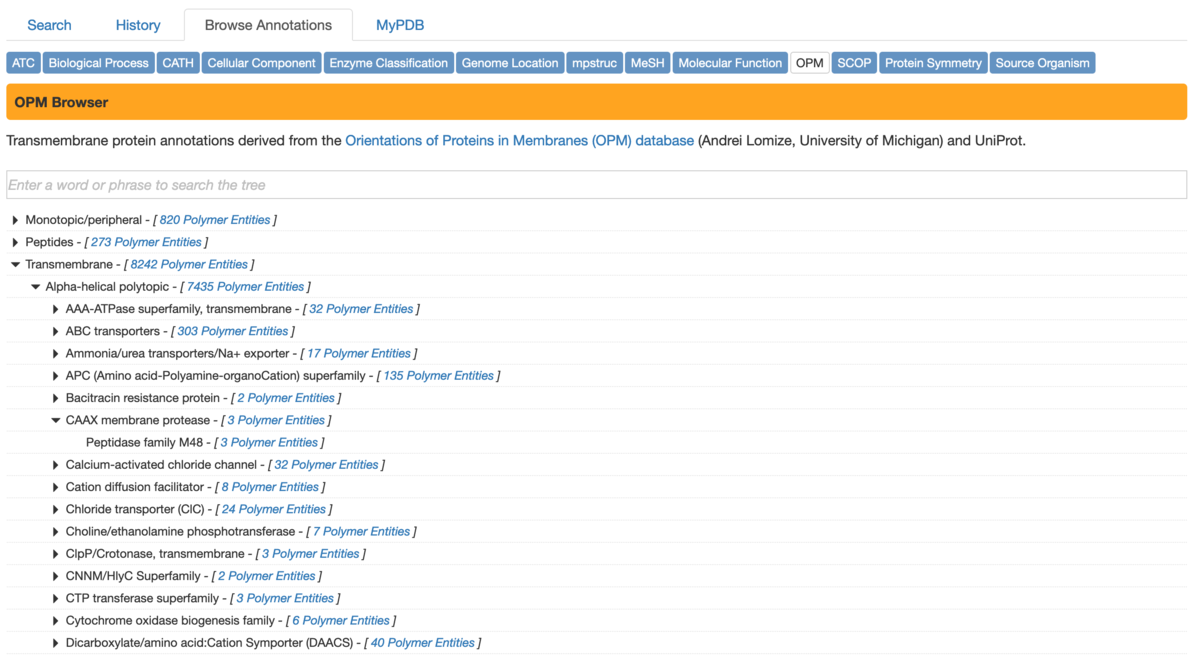Collapse the Transmembrane tree branch
Screen dimensions: 1200x655
14,264
